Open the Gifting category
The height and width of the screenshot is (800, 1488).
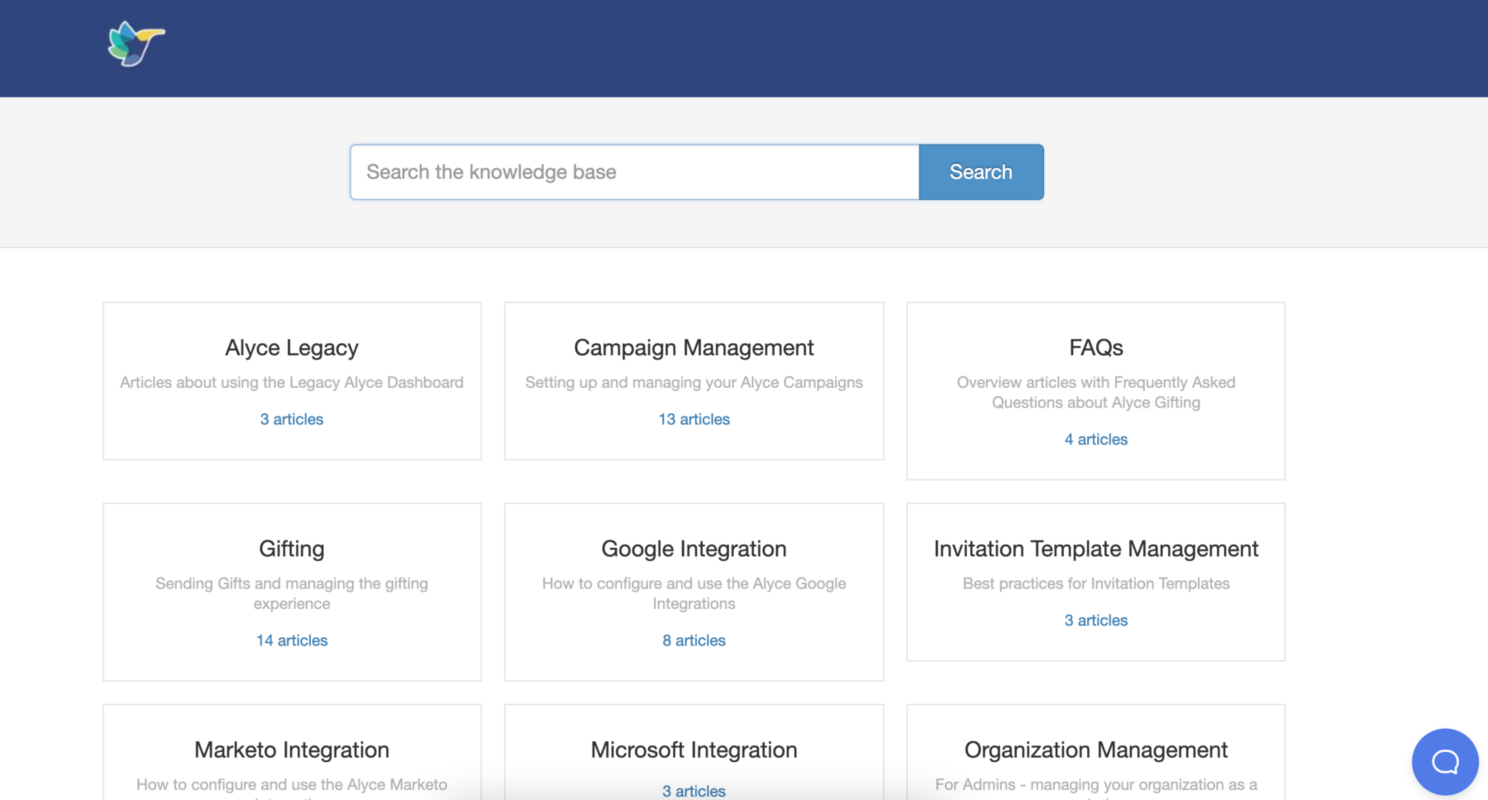292,549
